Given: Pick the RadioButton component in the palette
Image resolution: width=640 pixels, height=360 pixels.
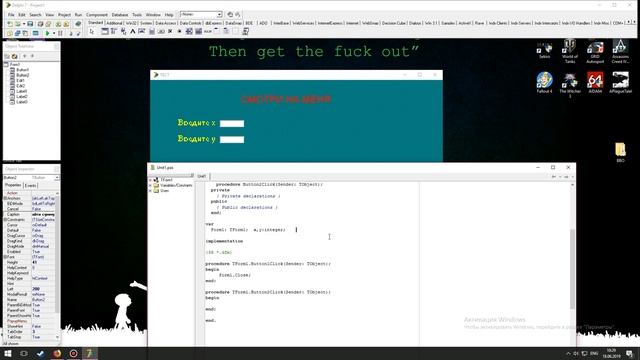Looking at the screenshot, I should coord(180,31).
